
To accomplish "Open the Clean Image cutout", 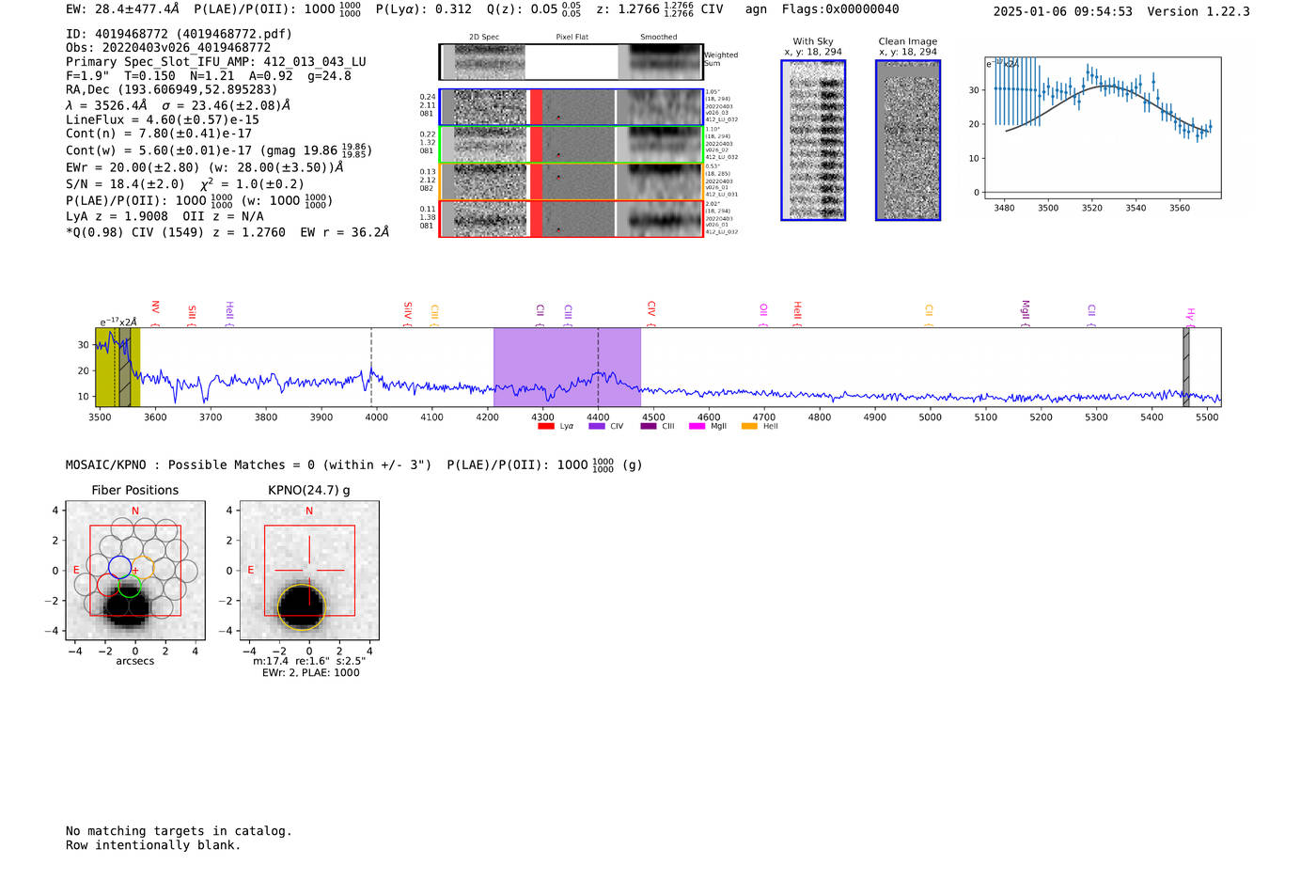I will coord(908,140).
